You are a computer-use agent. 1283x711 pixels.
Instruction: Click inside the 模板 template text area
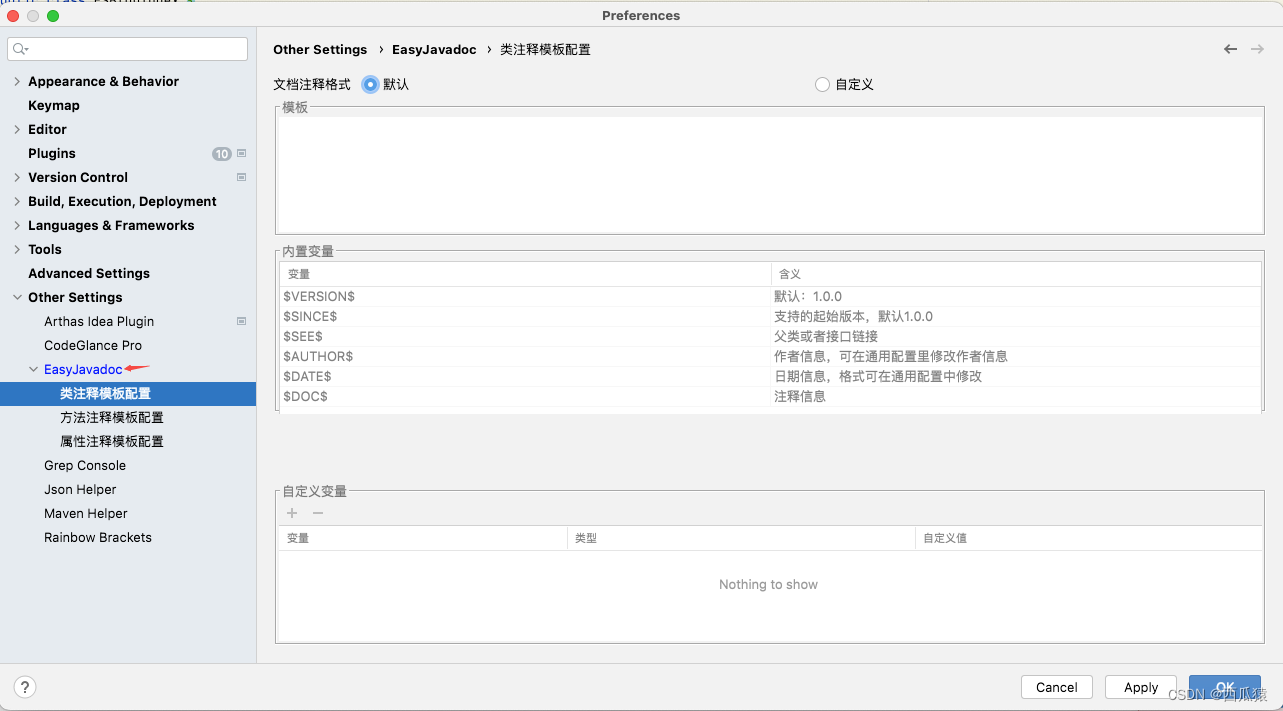pos(769,174)
